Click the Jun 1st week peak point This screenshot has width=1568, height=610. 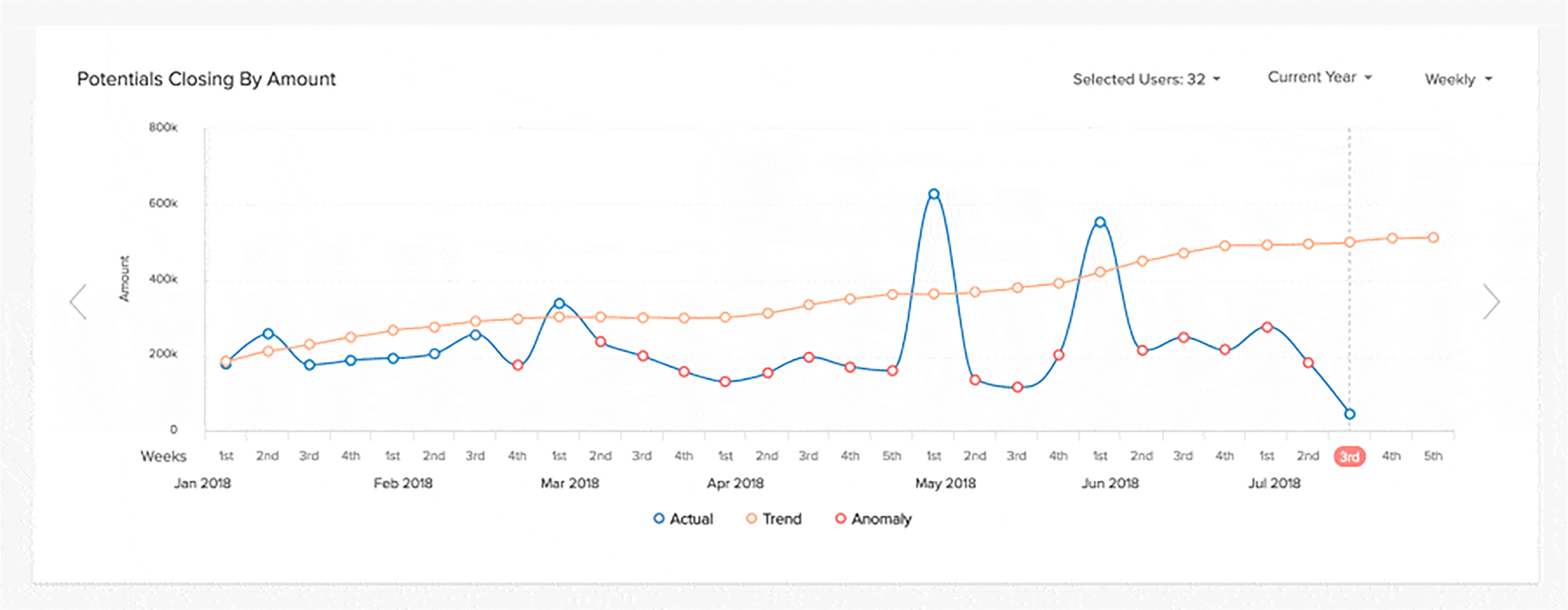click(x=1100, y=222)
